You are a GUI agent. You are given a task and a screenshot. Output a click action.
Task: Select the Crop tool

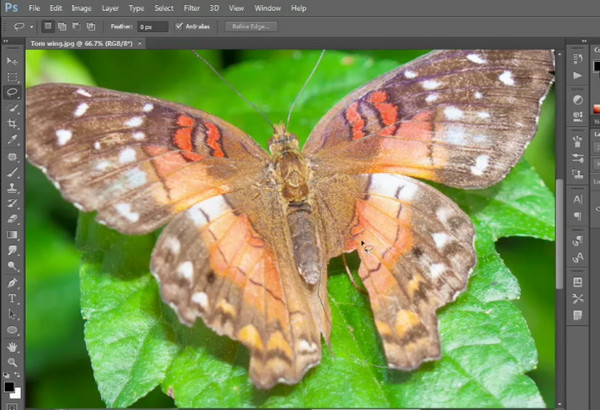12,124
